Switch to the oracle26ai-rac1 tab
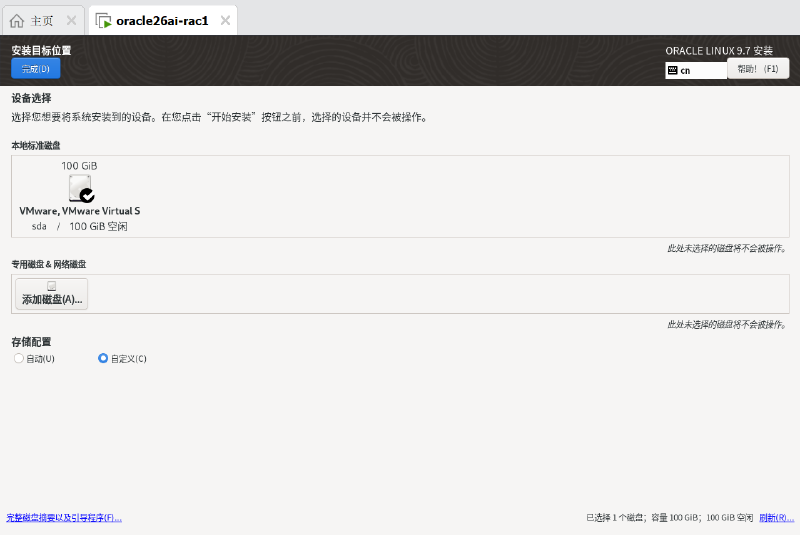This screenshot has width=800, height=535. pos(162,21)
